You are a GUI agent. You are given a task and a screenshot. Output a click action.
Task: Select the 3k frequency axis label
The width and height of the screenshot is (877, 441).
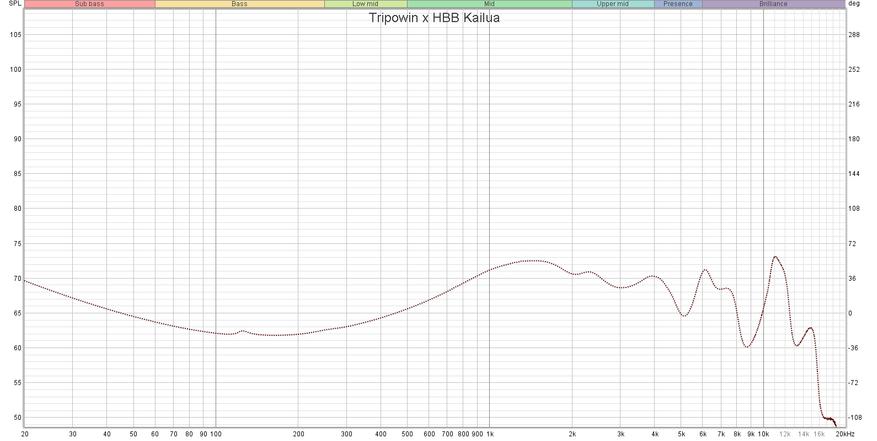(x=621, y=434)
